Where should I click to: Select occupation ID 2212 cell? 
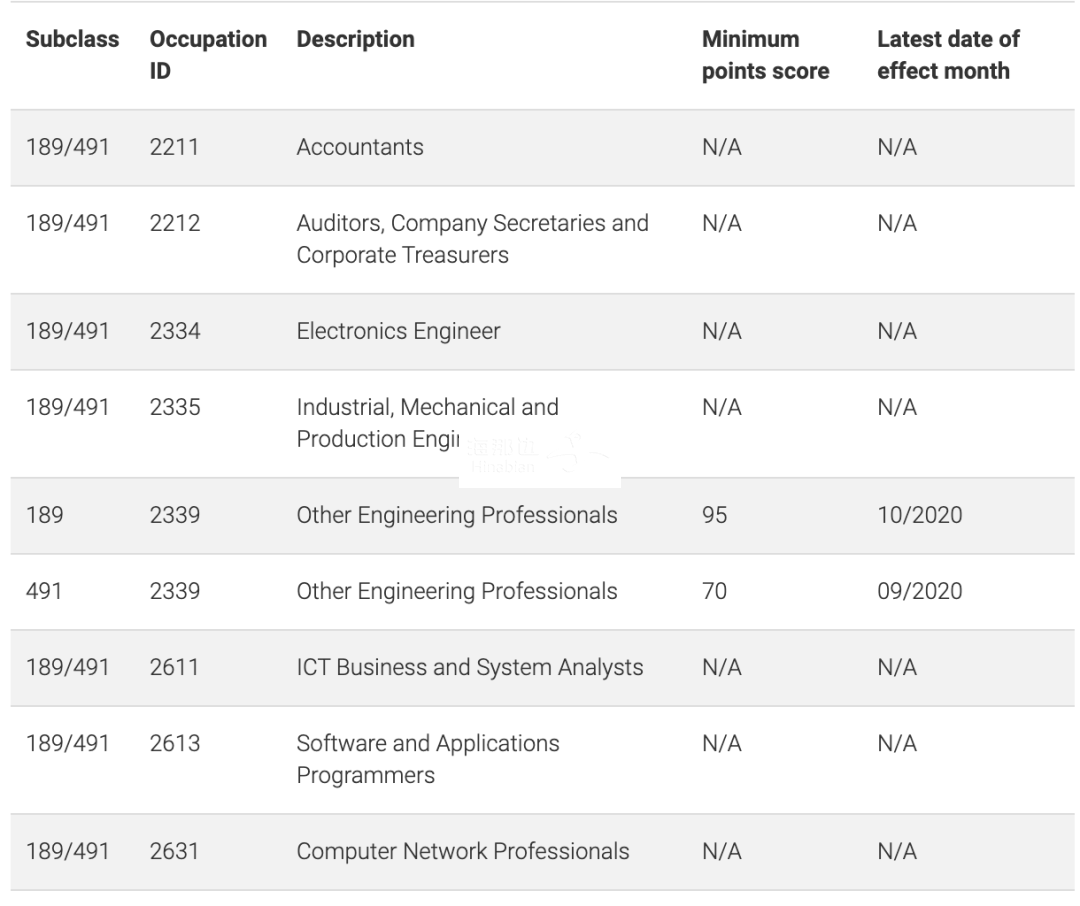click(x=175, y=223)
